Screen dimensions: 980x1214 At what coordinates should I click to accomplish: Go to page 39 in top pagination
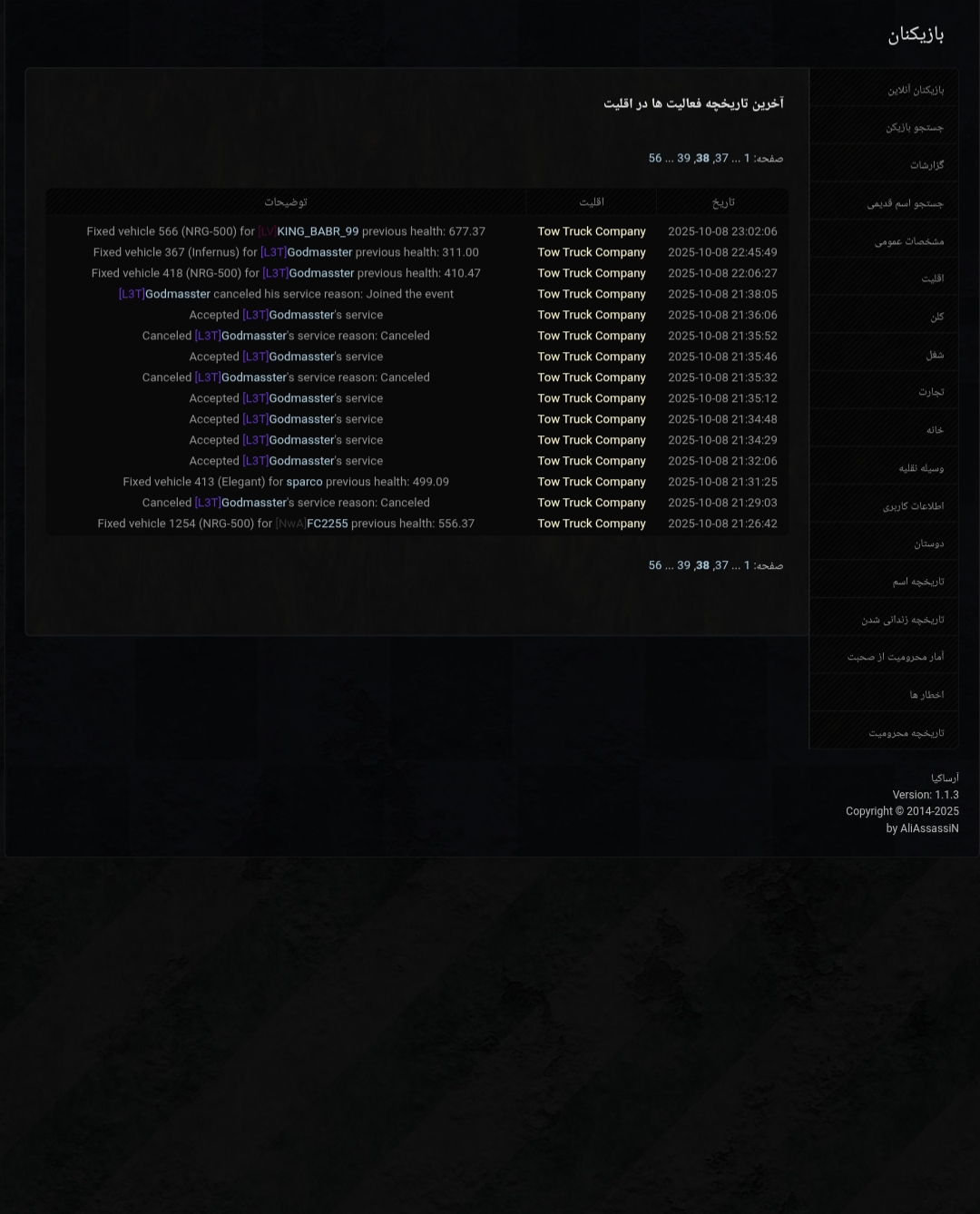coord(683,158)
